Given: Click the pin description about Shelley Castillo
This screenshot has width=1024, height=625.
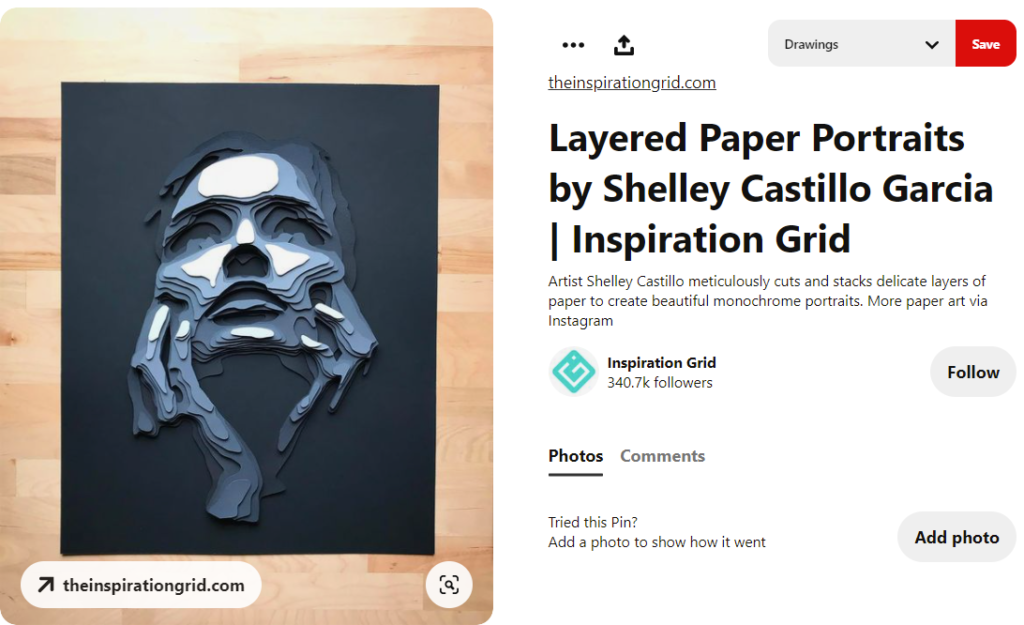Looking at the screenshot, I should pyautogui.click(x=767, y=300).
